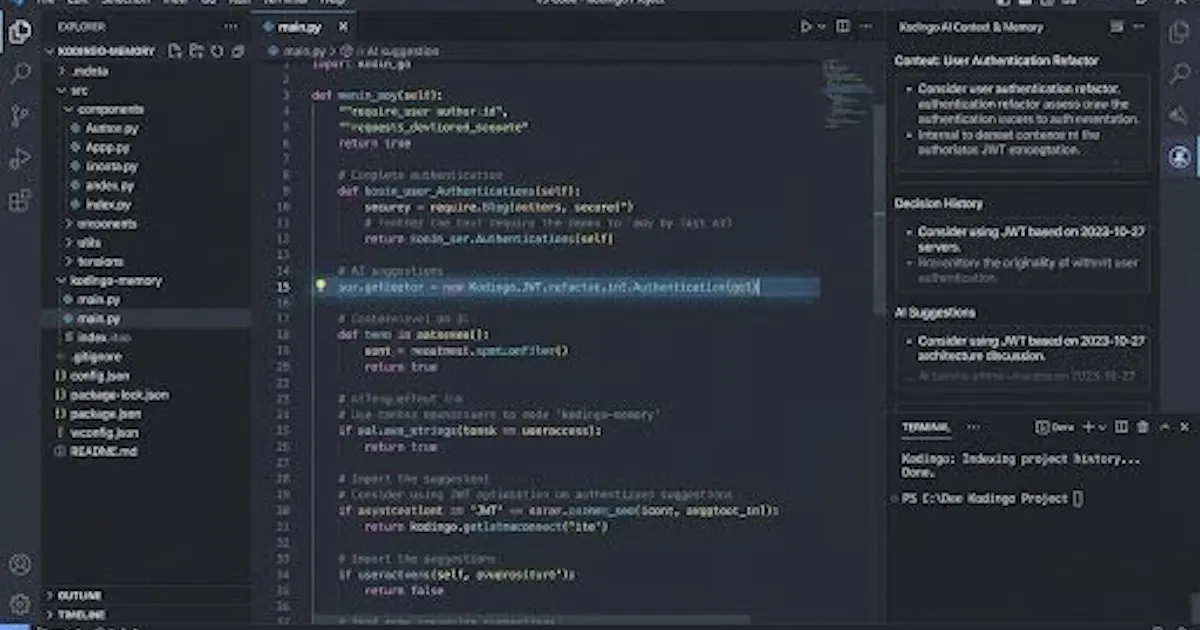Open index.py in components folder

pos(109,205)
